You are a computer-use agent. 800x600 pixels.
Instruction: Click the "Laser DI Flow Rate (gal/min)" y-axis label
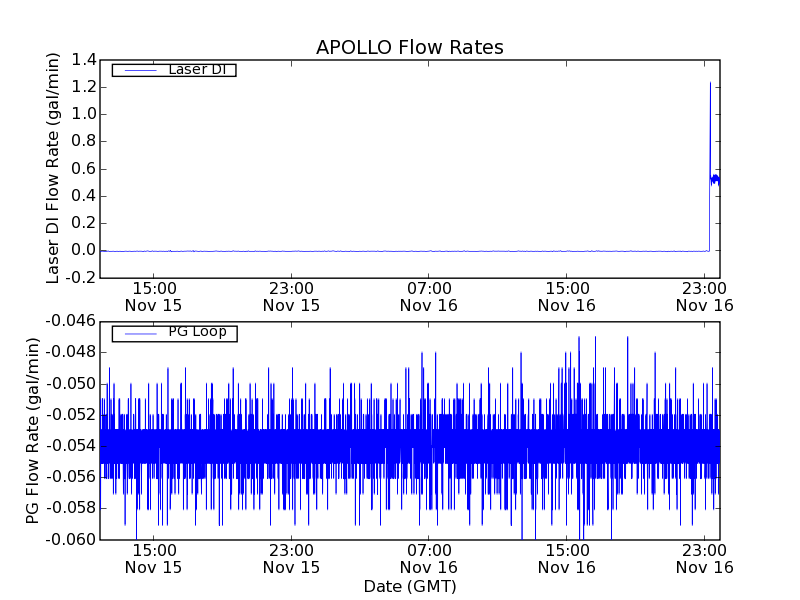pos(54,168)
